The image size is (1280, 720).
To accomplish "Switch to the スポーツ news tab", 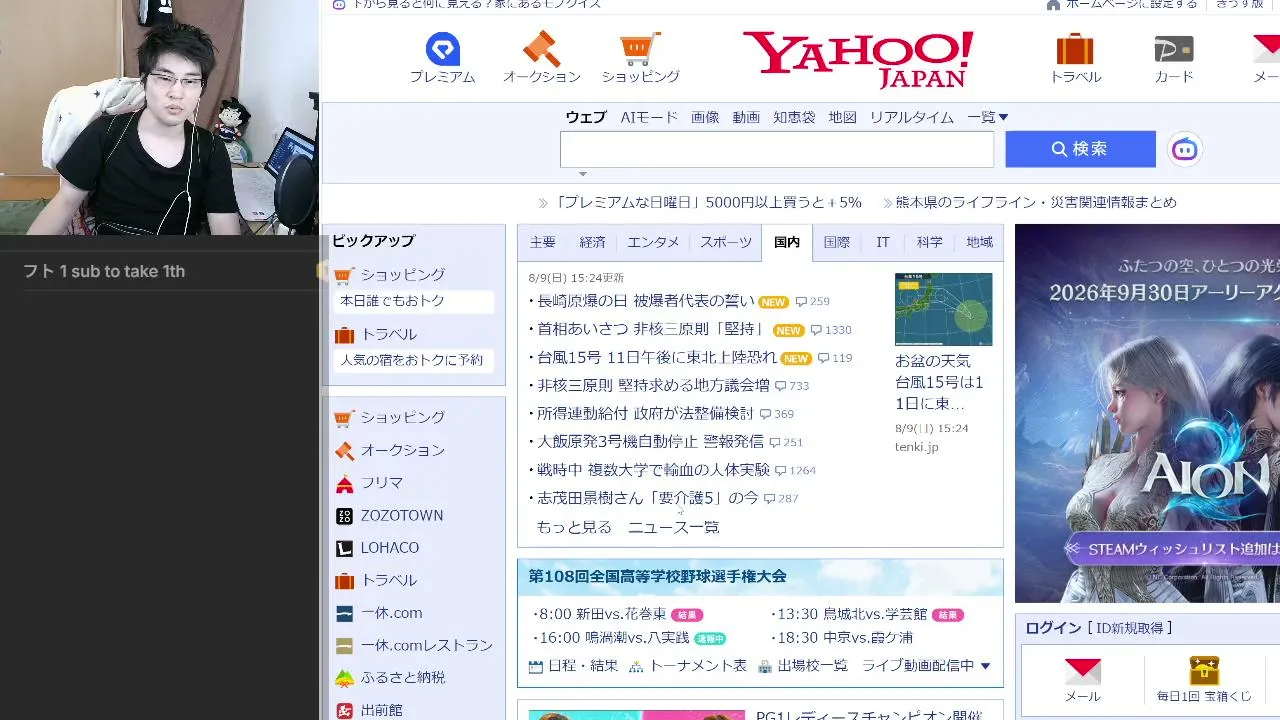I will coord(726,243).
